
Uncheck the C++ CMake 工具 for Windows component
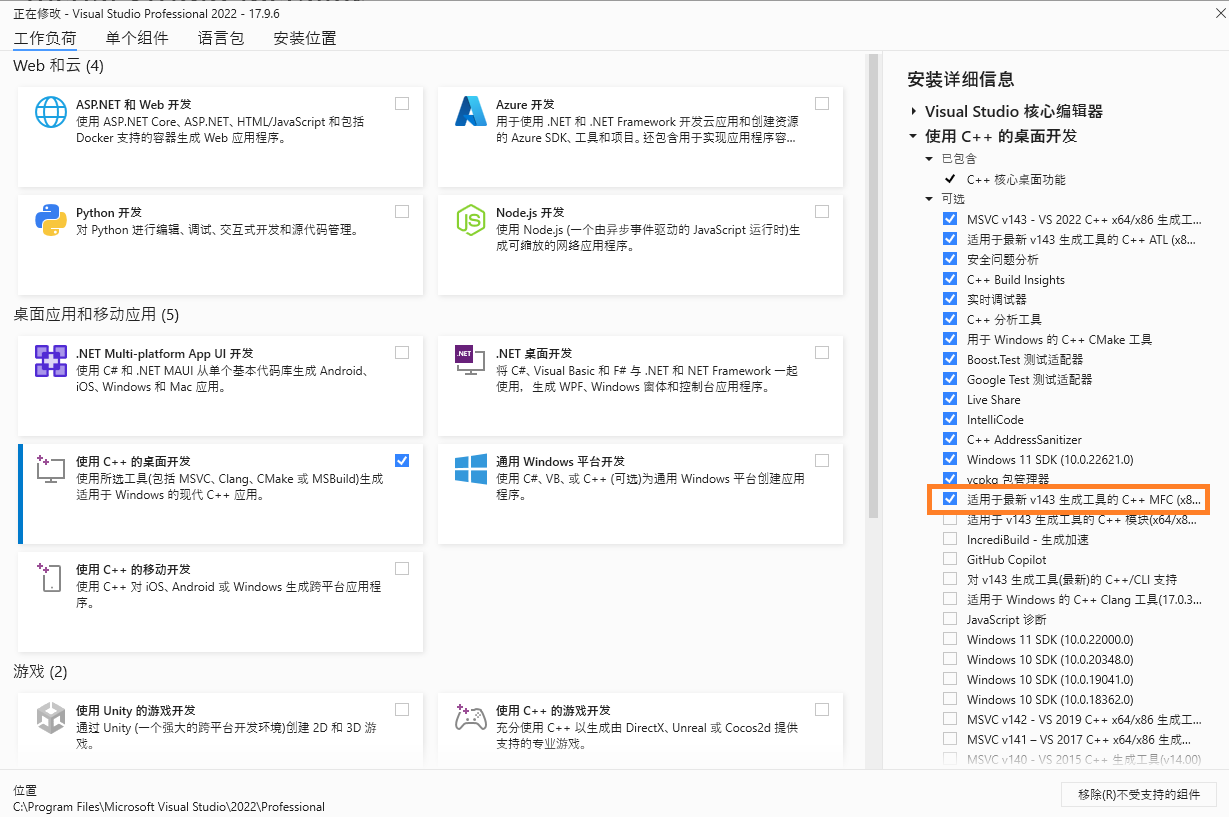click(x=949, y=339)
